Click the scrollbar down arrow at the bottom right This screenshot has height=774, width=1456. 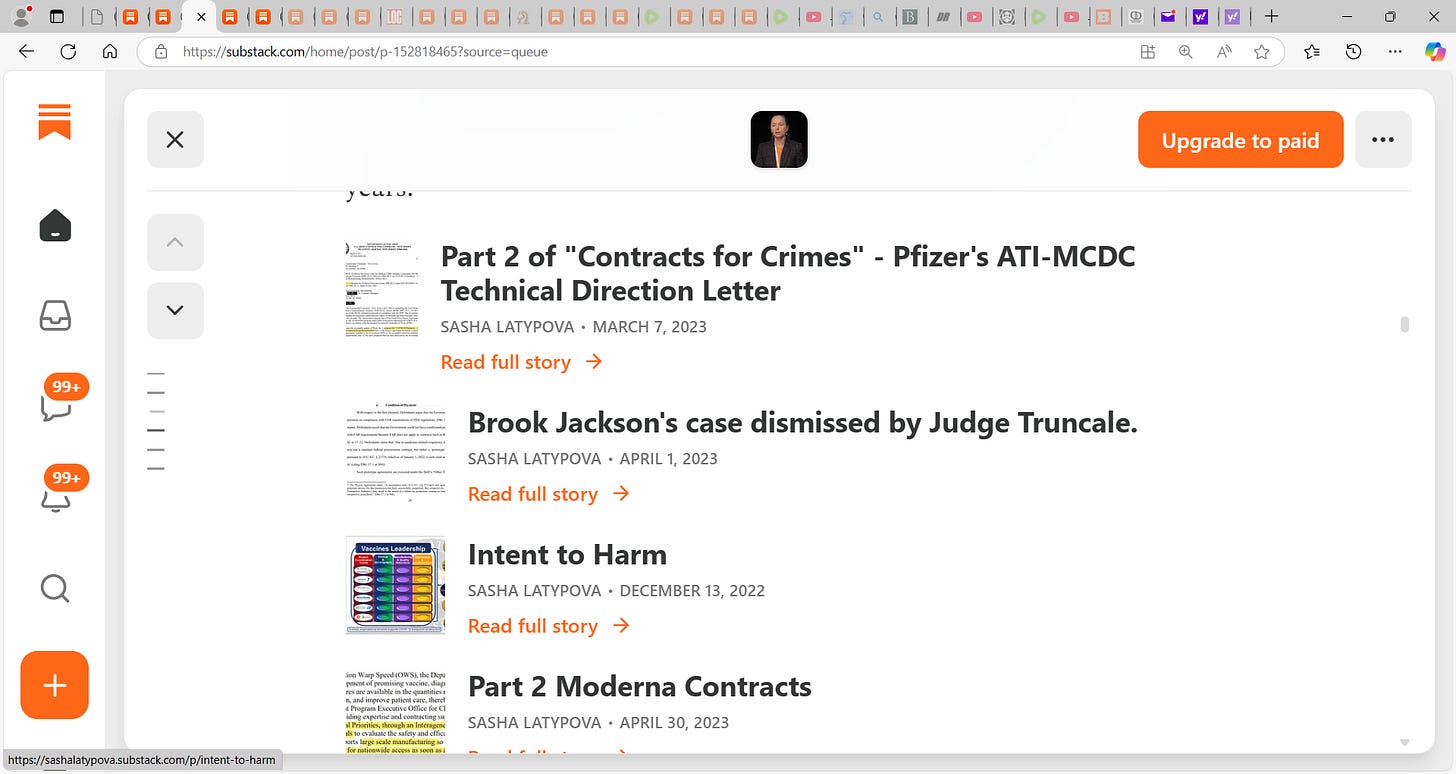pos(1404,743)
